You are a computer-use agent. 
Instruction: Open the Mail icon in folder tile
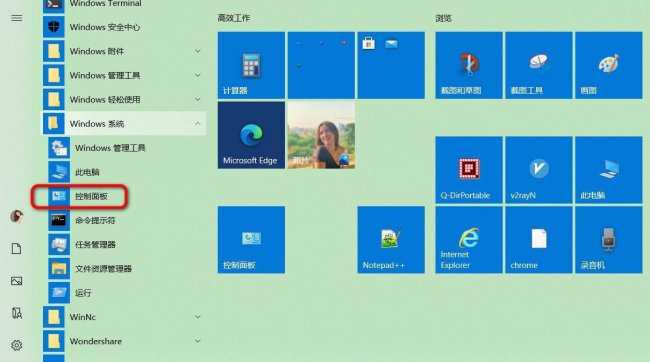391,43
